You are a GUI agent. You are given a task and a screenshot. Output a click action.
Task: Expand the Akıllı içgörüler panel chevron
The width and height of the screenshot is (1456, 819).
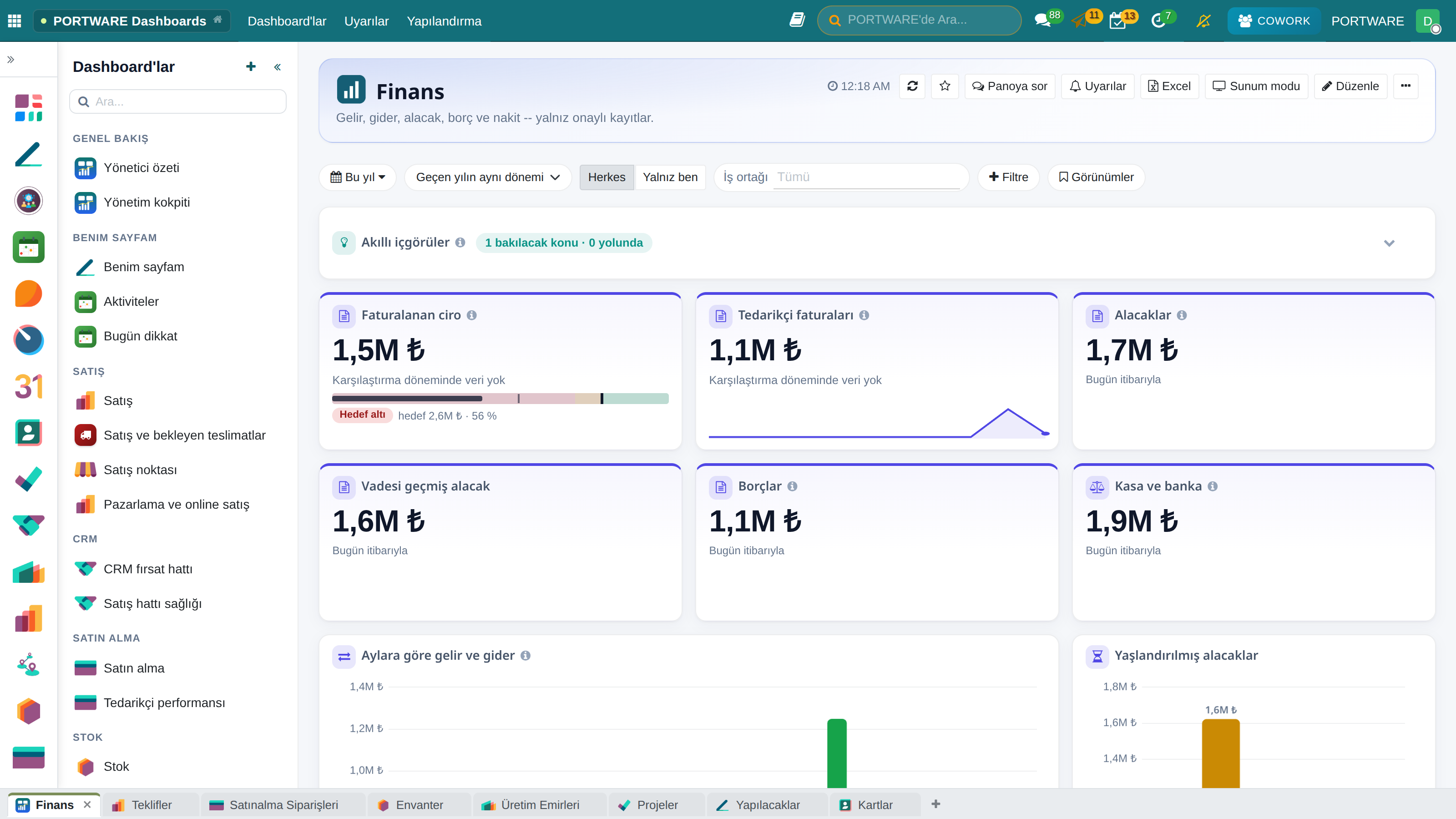point(1389,243)
